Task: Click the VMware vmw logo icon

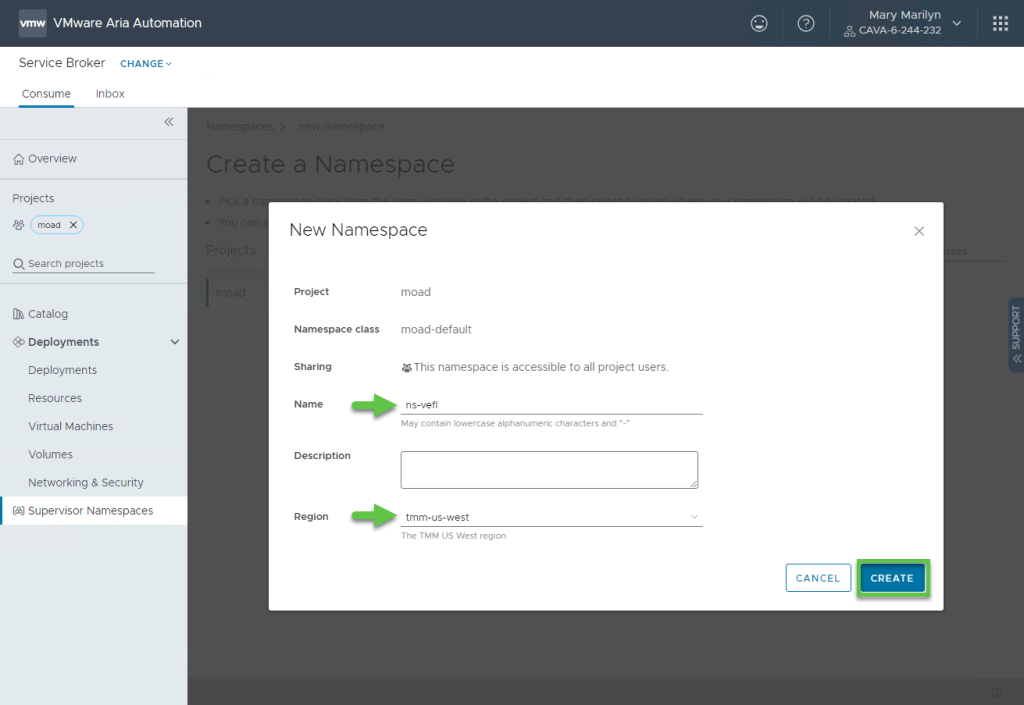Action: pos(32,23)
